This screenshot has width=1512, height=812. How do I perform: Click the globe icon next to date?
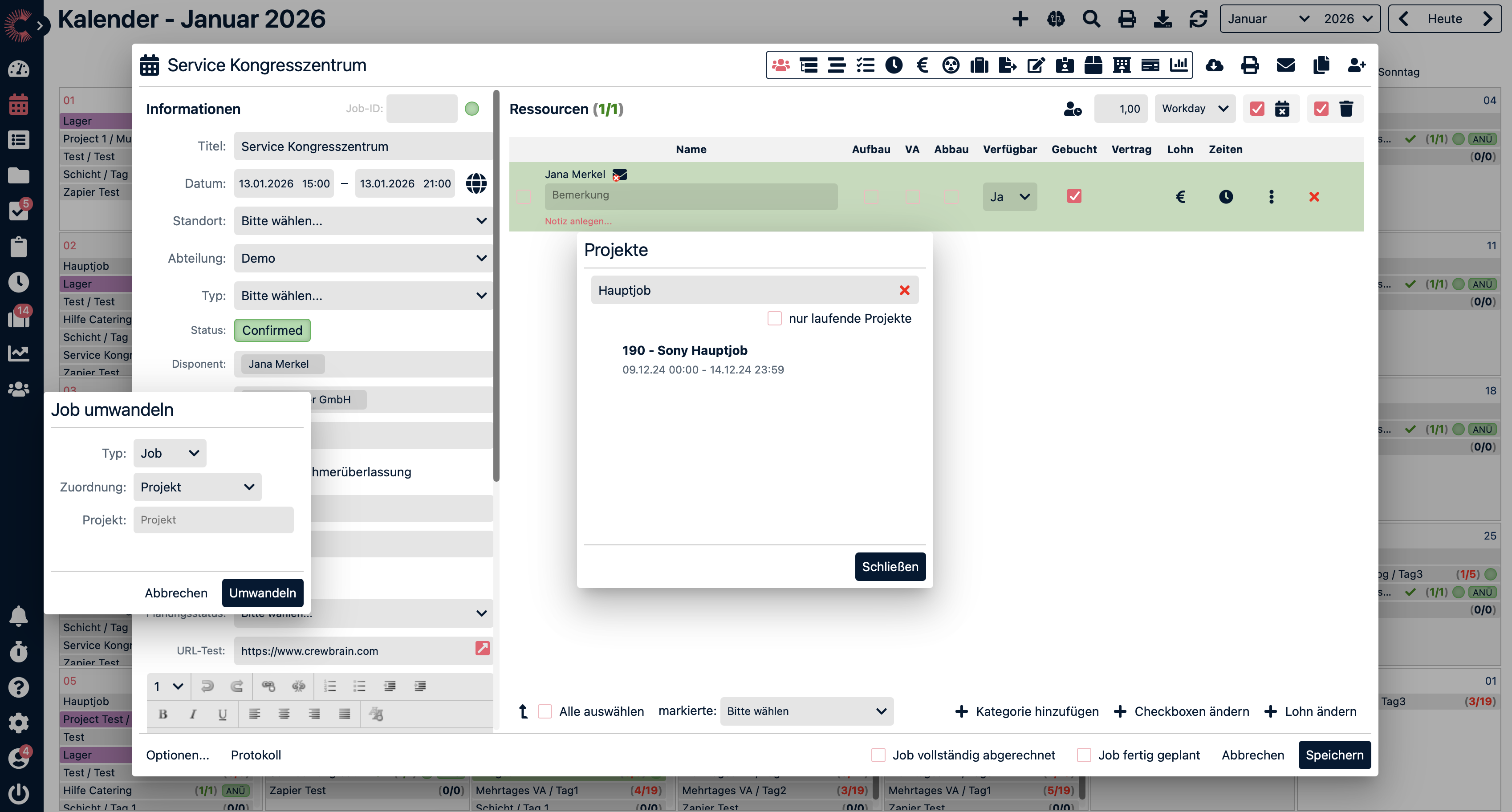pos(476,184)
